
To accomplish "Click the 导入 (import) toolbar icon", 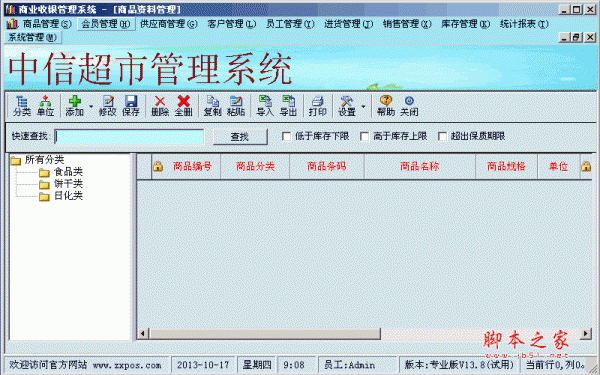I will (x=265, y=106).
